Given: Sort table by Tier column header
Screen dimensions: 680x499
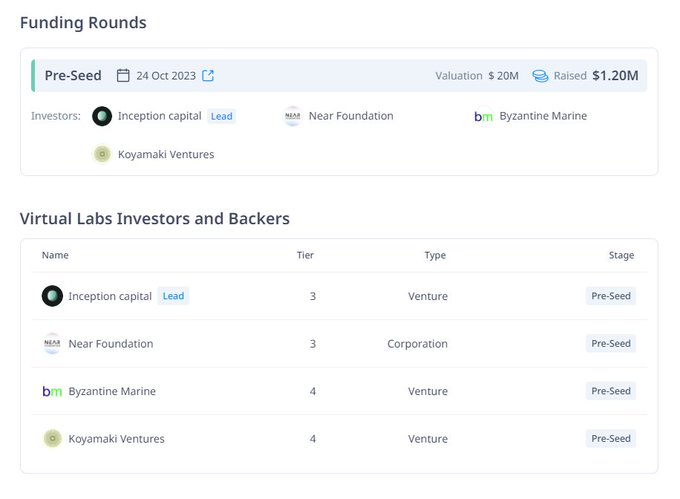Looking at the screenshot, I should pyautogui.click(x=305, y=255).
